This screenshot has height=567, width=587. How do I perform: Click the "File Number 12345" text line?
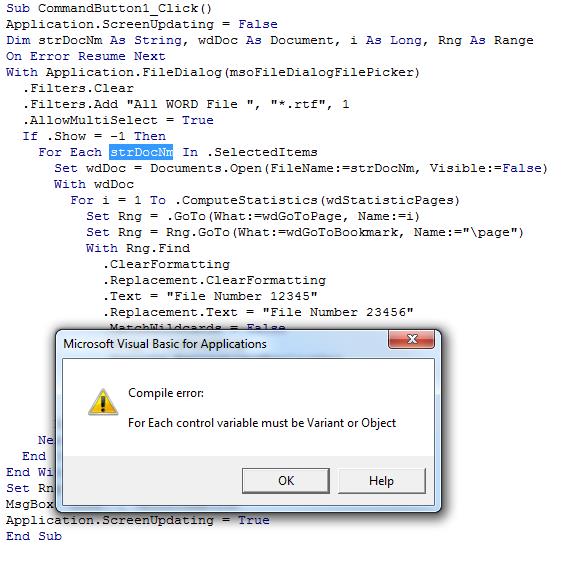[x=210, y=296]
